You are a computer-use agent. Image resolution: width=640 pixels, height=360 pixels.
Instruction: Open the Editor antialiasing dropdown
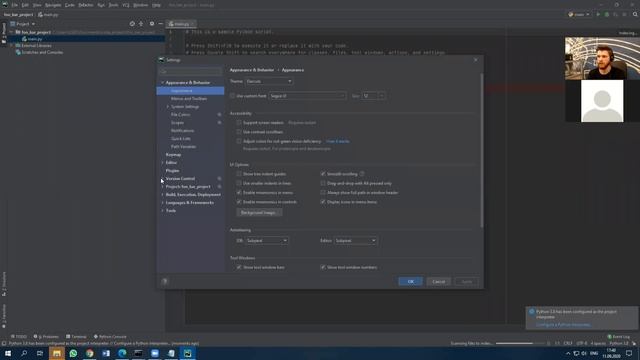[x=355, y=240]
